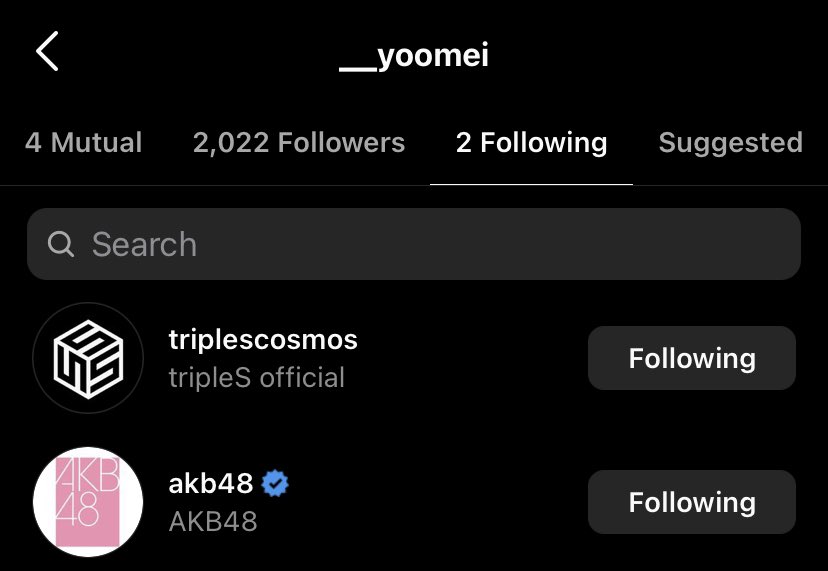Switch to the 2,022 Followers tab
Viewport: 828px width, 571px height.
point(299,143)
